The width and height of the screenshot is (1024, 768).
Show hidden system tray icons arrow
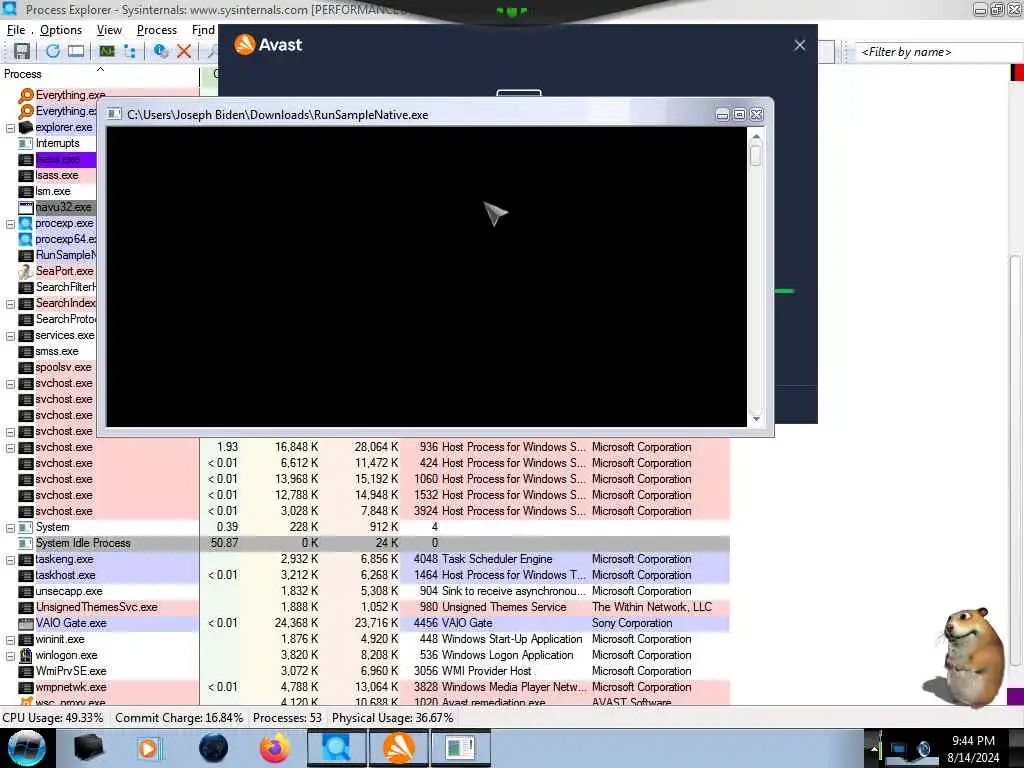click(874, 749)
